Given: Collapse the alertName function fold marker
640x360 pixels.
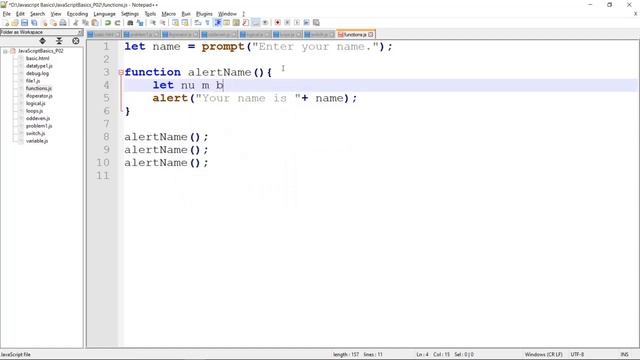Looking at the screenshot, I should tap(121, 72).
